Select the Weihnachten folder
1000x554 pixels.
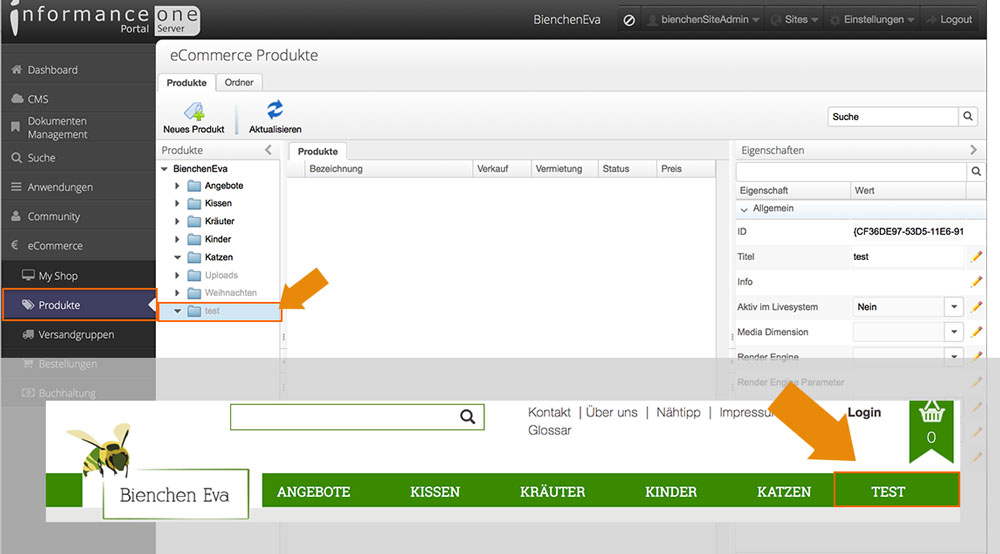[231, 293]
